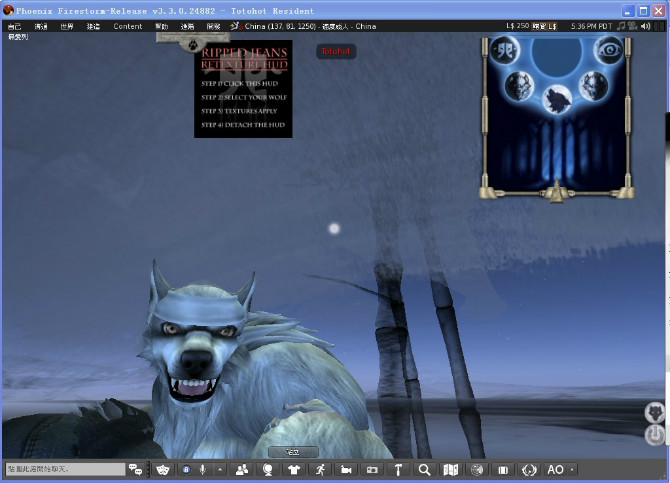Open the Content menu

127,27
